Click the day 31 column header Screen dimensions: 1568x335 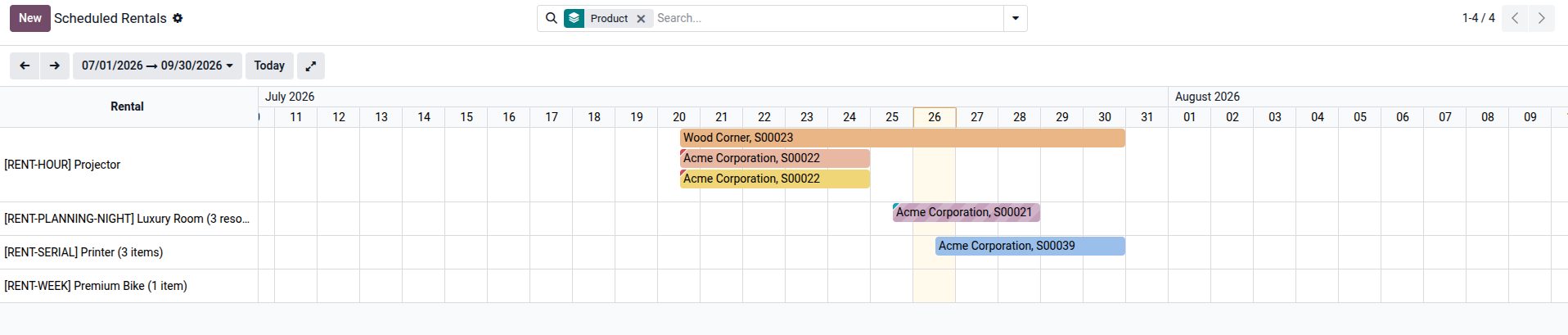(1147, 117)
